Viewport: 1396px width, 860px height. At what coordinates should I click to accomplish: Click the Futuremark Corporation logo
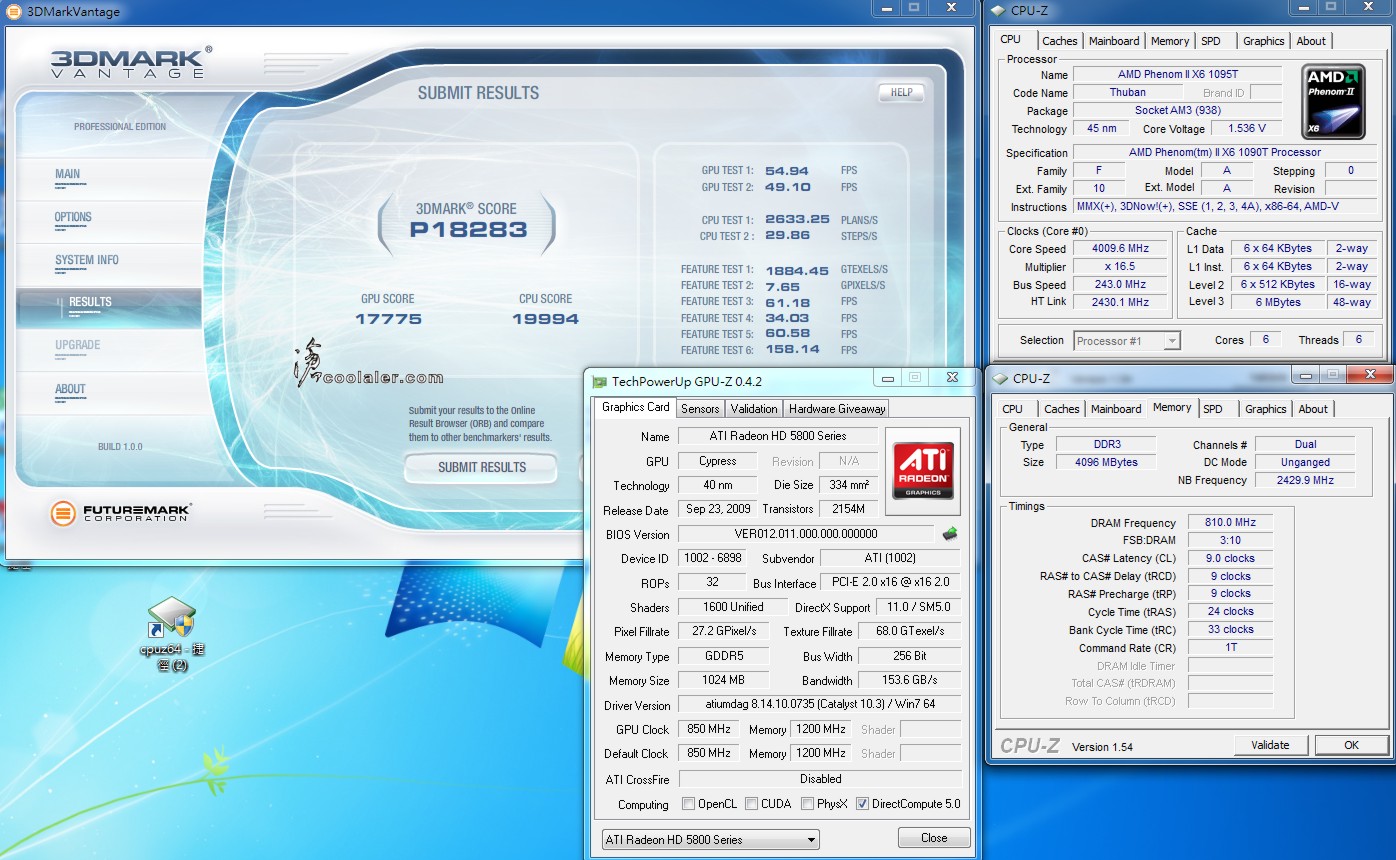(x=120, y=514)
